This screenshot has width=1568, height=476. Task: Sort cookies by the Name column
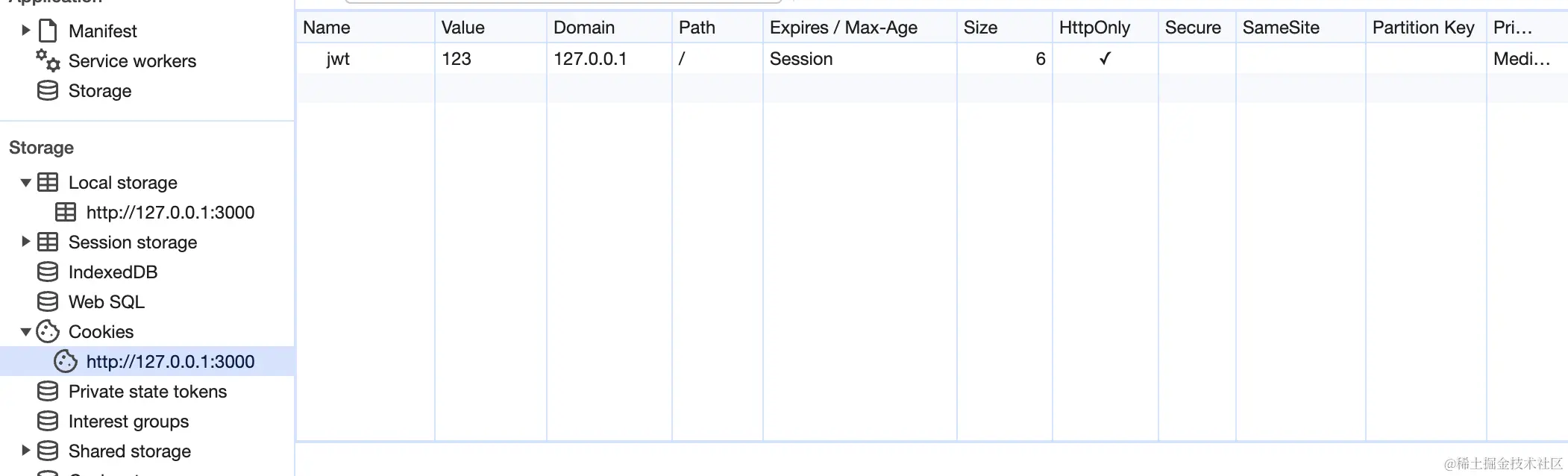click(366, 28)
